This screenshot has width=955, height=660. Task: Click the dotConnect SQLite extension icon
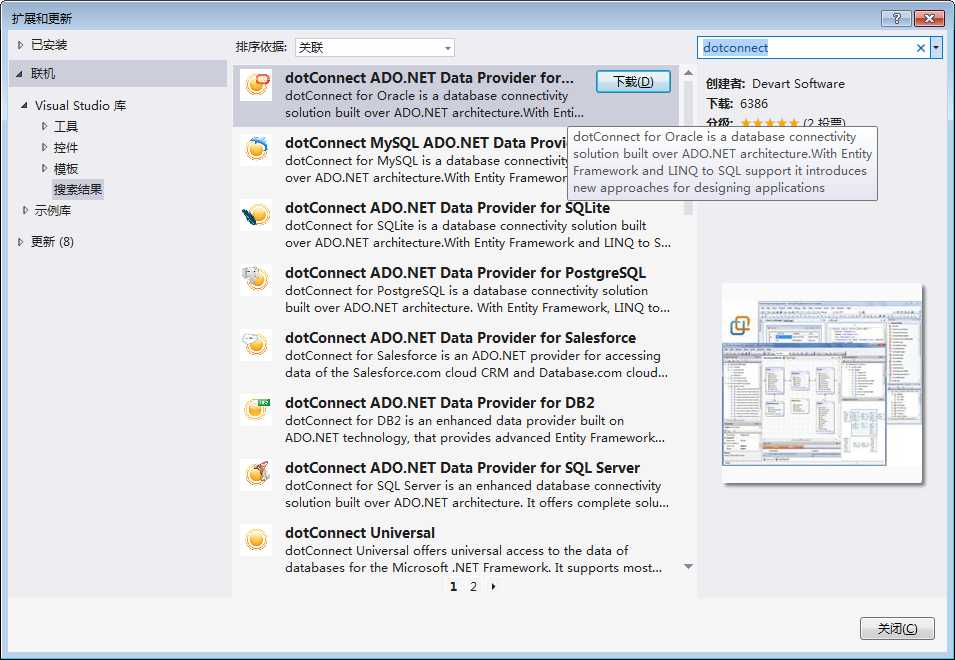coord(256,214)
